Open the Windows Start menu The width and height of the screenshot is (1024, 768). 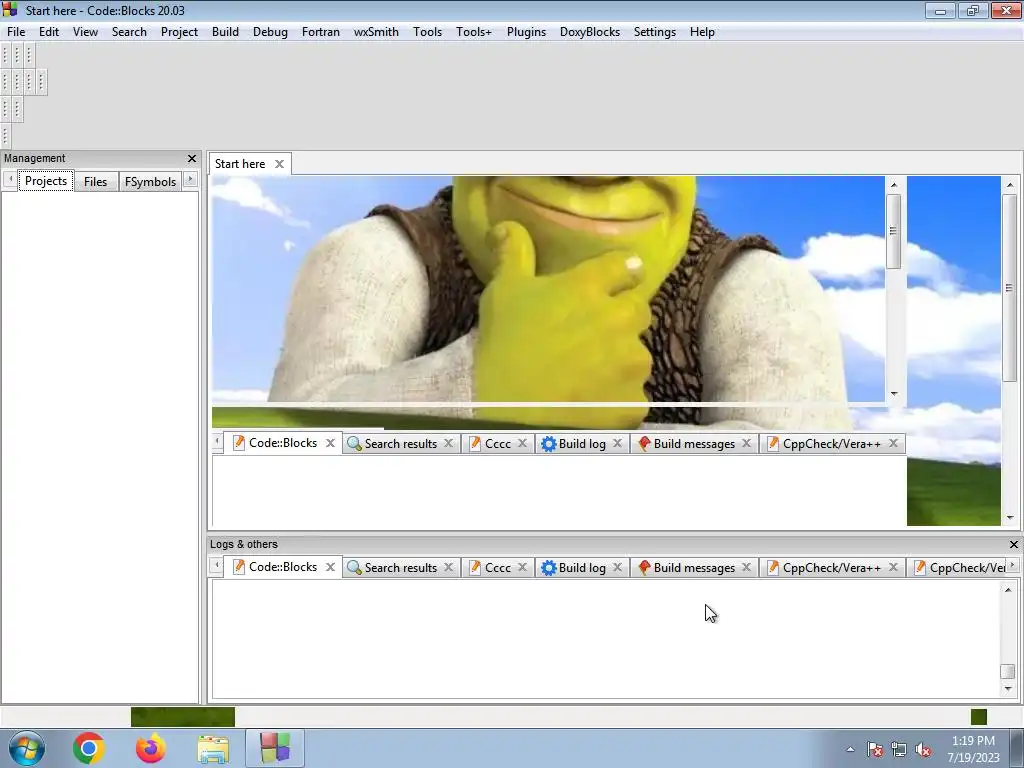point(27,748)
